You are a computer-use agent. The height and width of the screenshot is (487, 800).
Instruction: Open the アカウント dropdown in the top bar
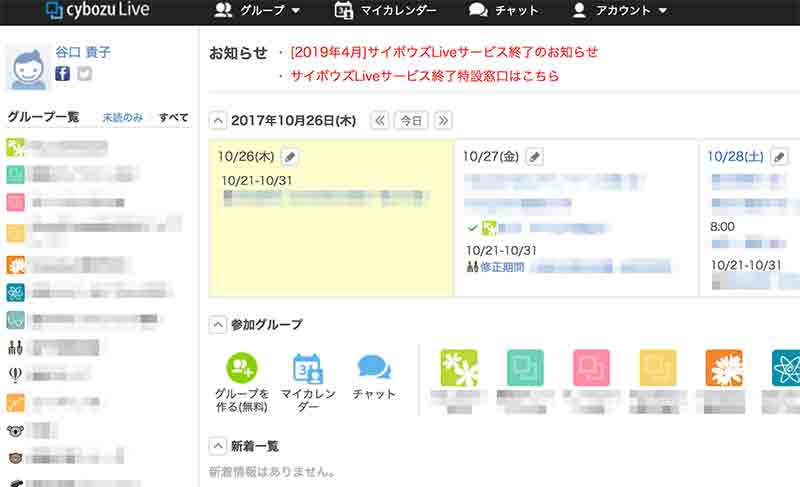pos(620,11)
